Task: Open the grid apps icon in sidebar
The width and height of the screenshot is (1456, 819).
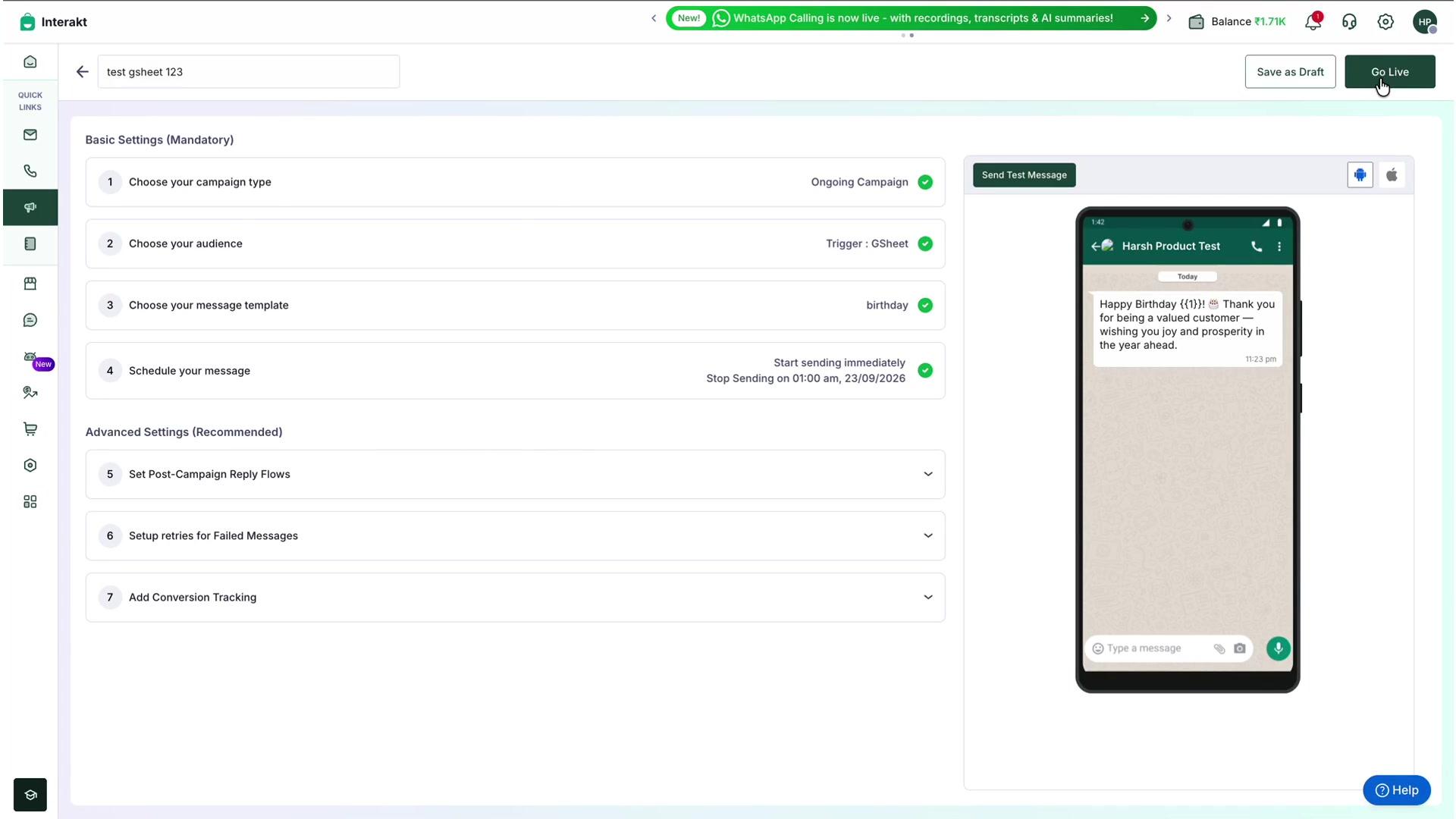Action: coord(30,502)
